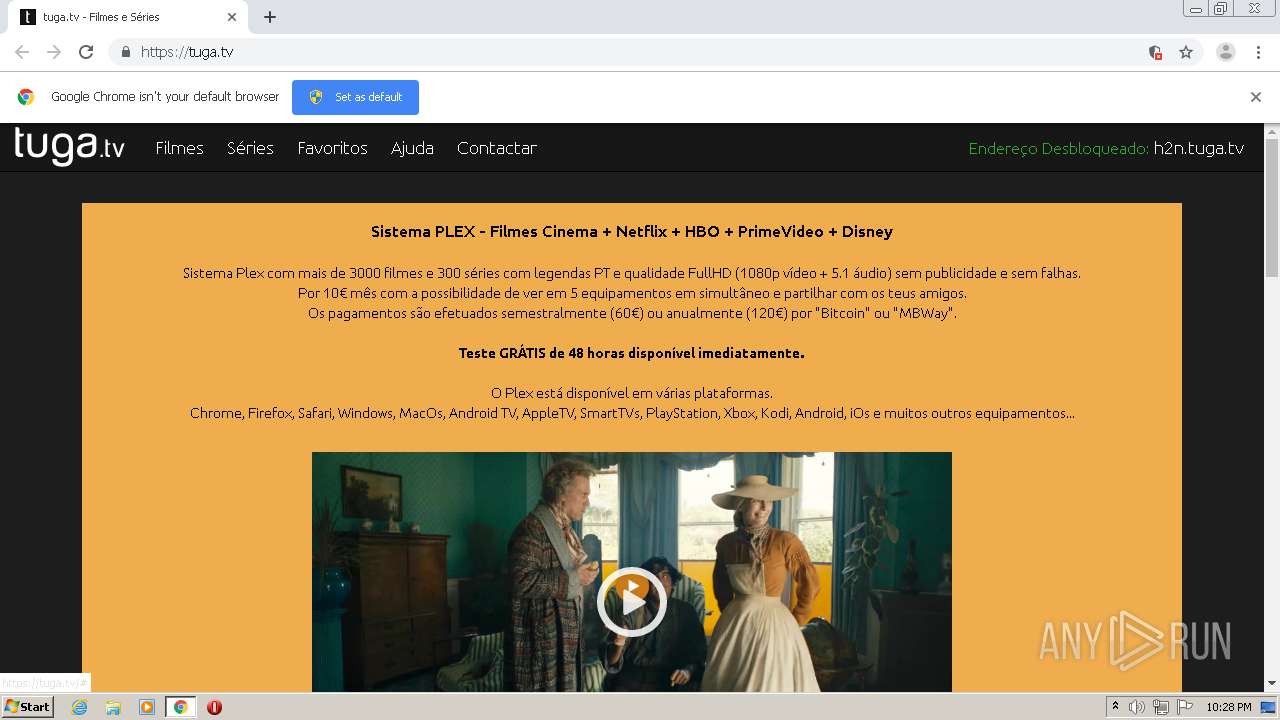Click the tuga.tv logo
The width and height of the screenshot is (1280, 720).
click(69, 147)
